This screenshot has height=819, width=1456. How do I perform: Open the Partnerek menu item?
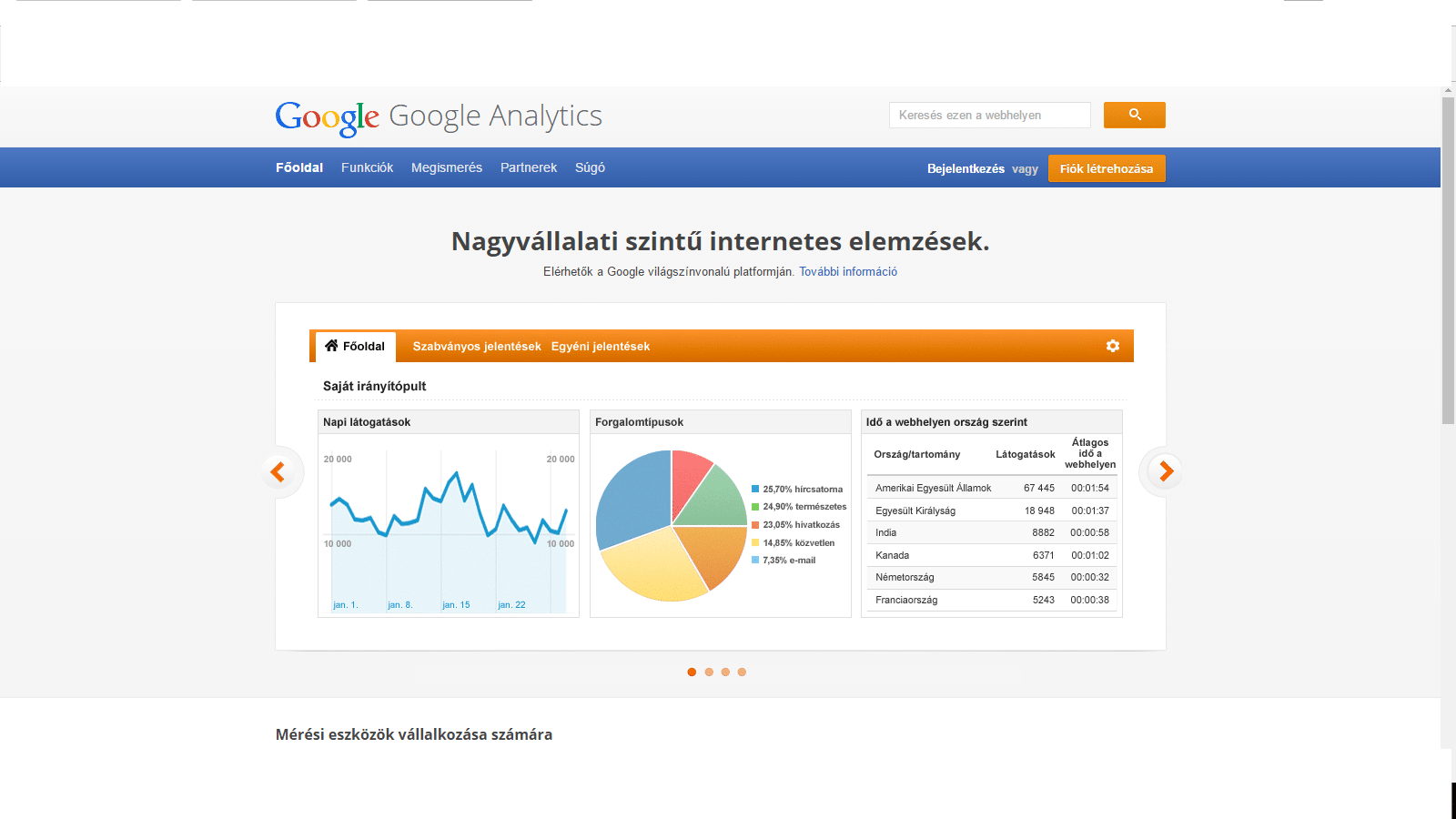(x=529, y=167)
